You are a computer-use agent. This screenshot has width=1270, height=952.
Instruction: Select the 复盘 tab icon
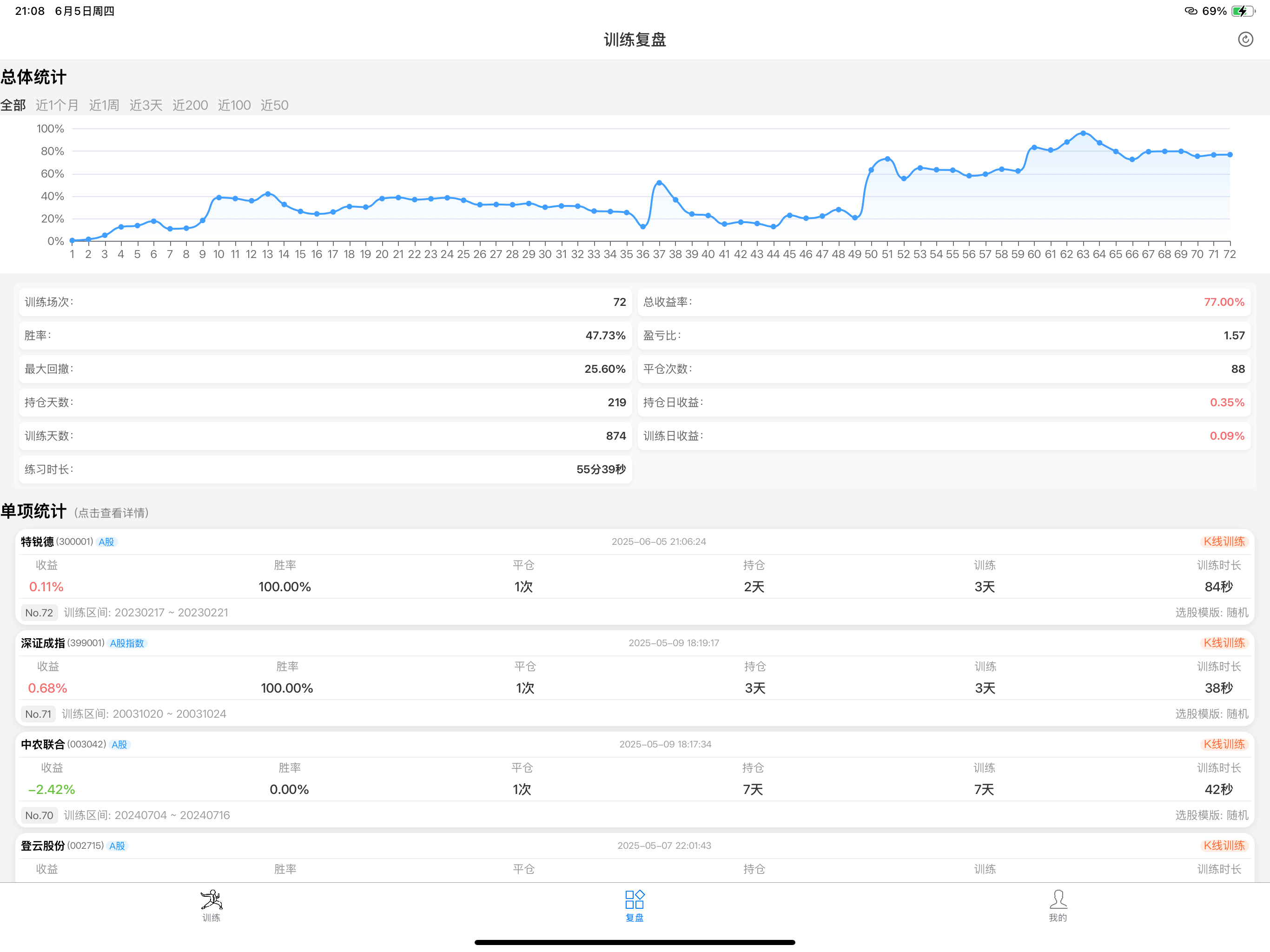click(635, 906)
